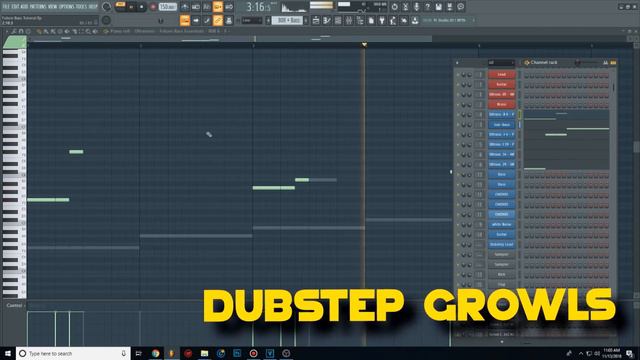Click the magnet snap icon in piano roll toolbar
The image size is (640, 360).
click(x=21, y=31)
